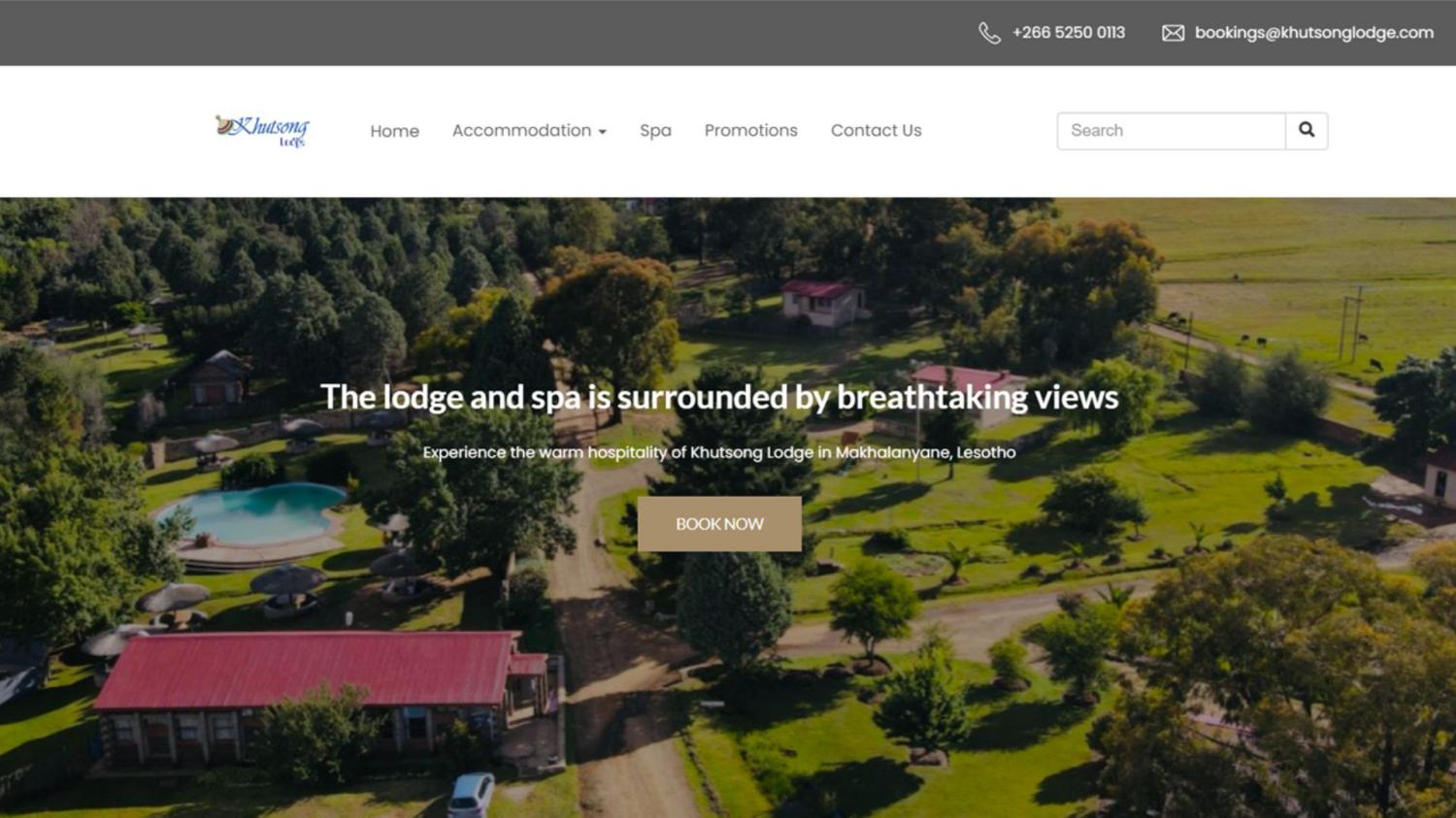Click the swimming pool in hero photo
The height and width of the screenshot is (818, 1456).
click(x=250, y=514)
